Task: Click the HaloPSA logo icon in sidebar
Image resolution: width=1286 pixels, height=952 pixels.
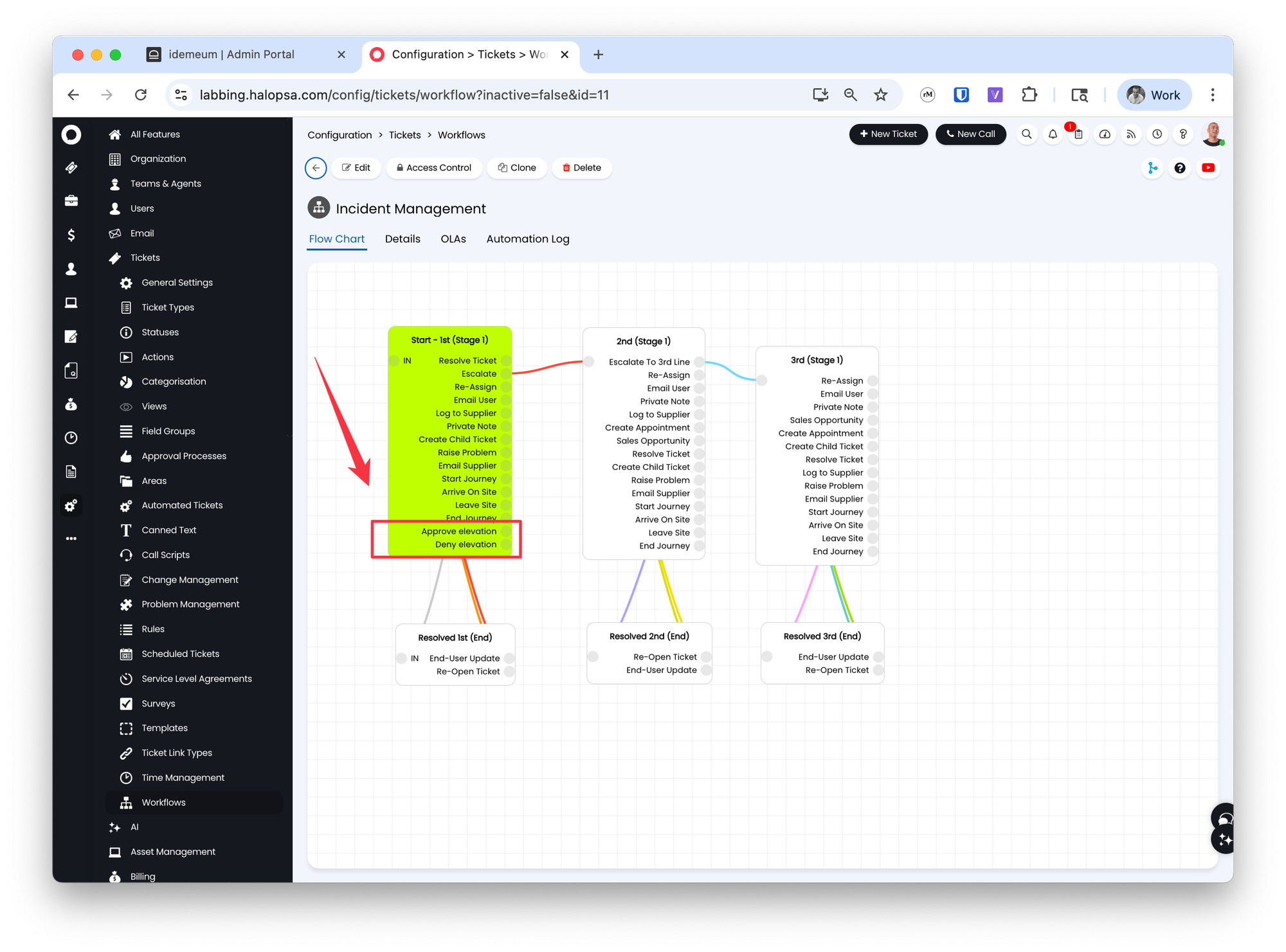Action: point(71,134)
